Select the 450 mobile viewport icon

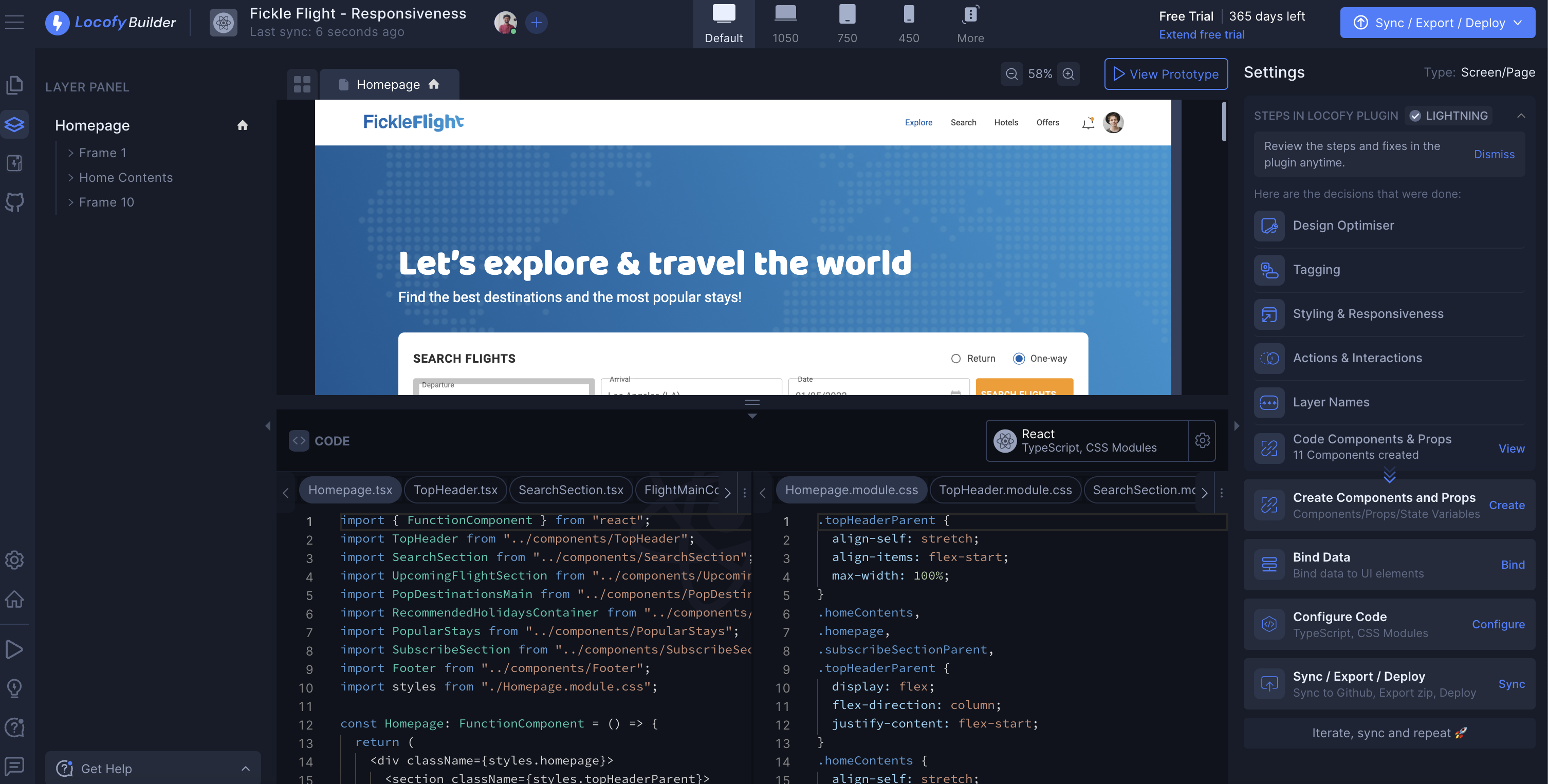909,13
